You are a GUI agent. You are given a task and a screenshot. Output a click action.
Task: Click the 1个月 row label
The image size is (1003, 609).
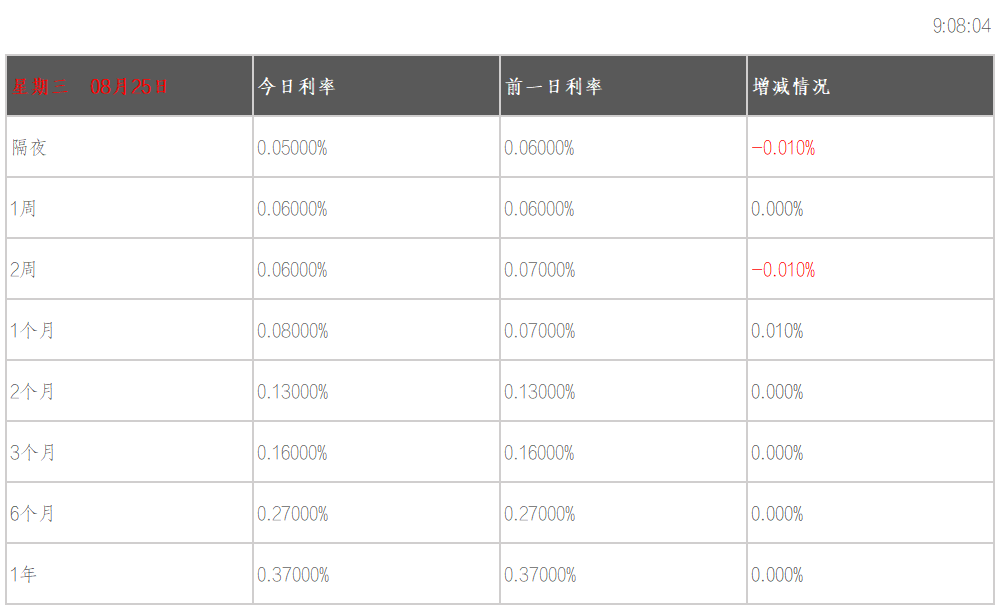click(32, 331)
